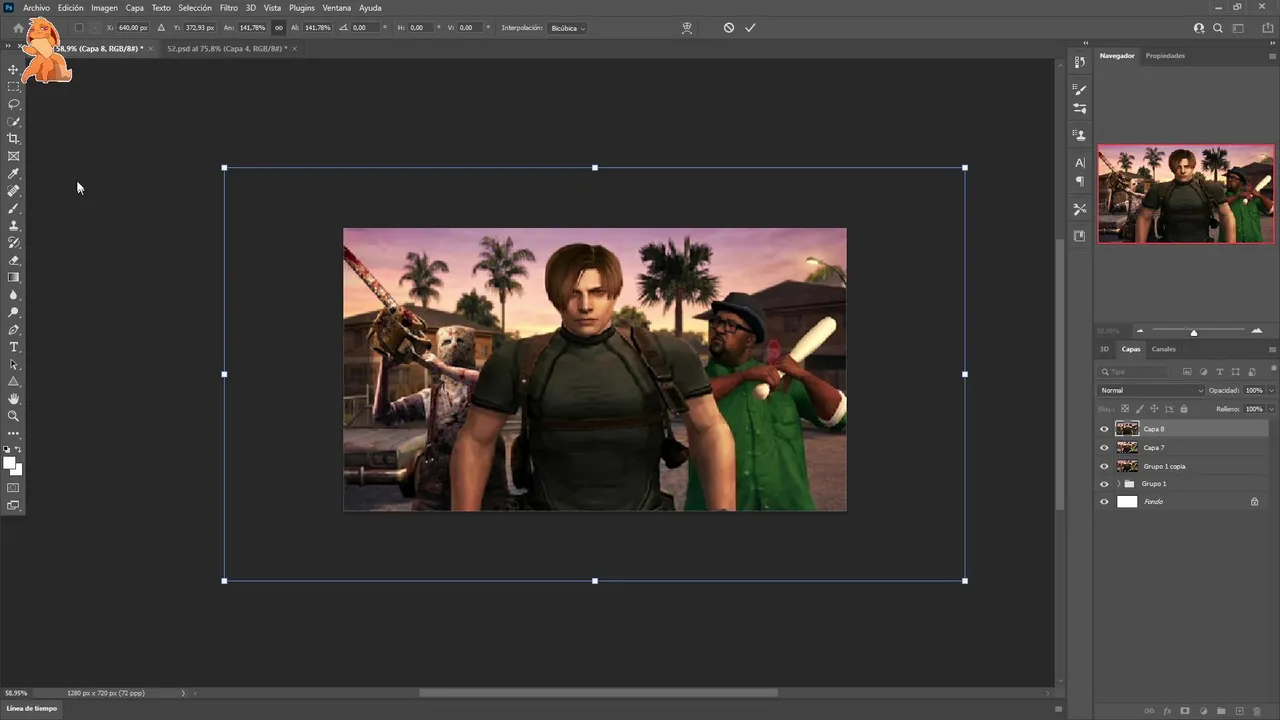Open the Brush Settings panel icon
Viewport: 1280px width, 720px height.
click(1079, 90)
